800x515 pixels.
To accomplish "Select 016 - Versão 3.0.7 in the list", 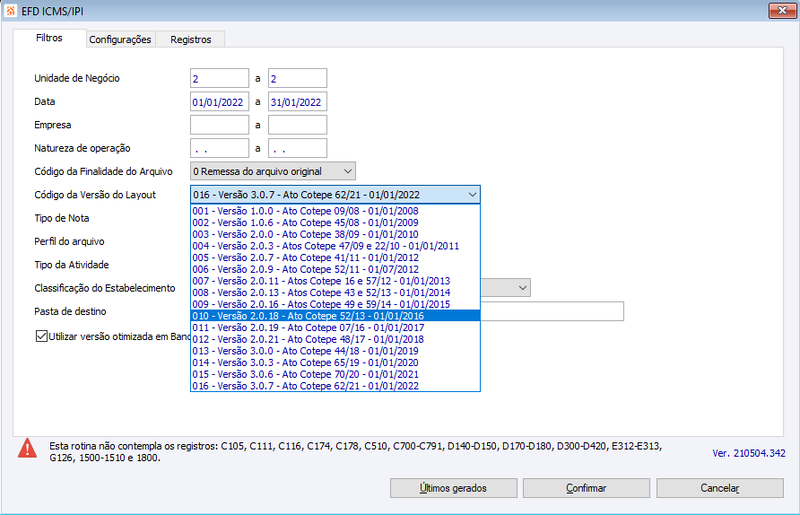I will pyautogui.click(x=335, y=386).
